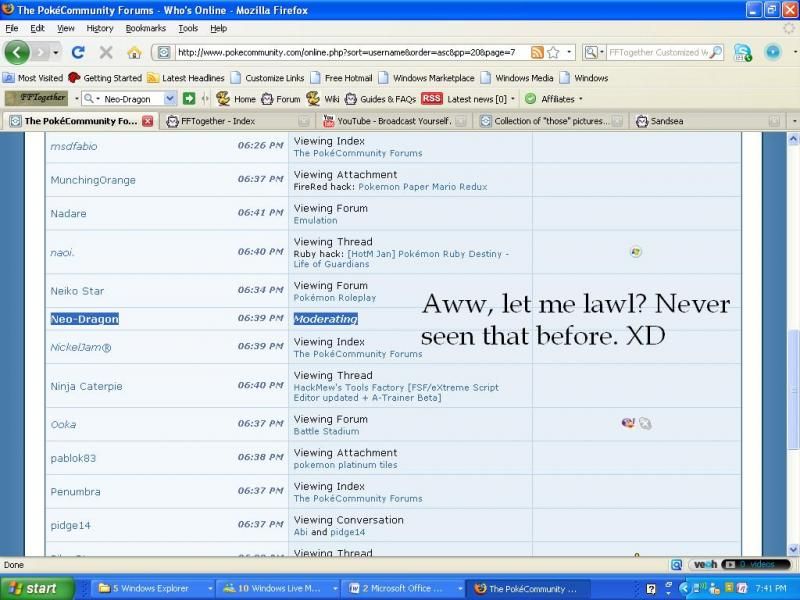Click the RSS feed icon in the address bar
The height and width of the screenshot is (600, 800).
[537, 52]
